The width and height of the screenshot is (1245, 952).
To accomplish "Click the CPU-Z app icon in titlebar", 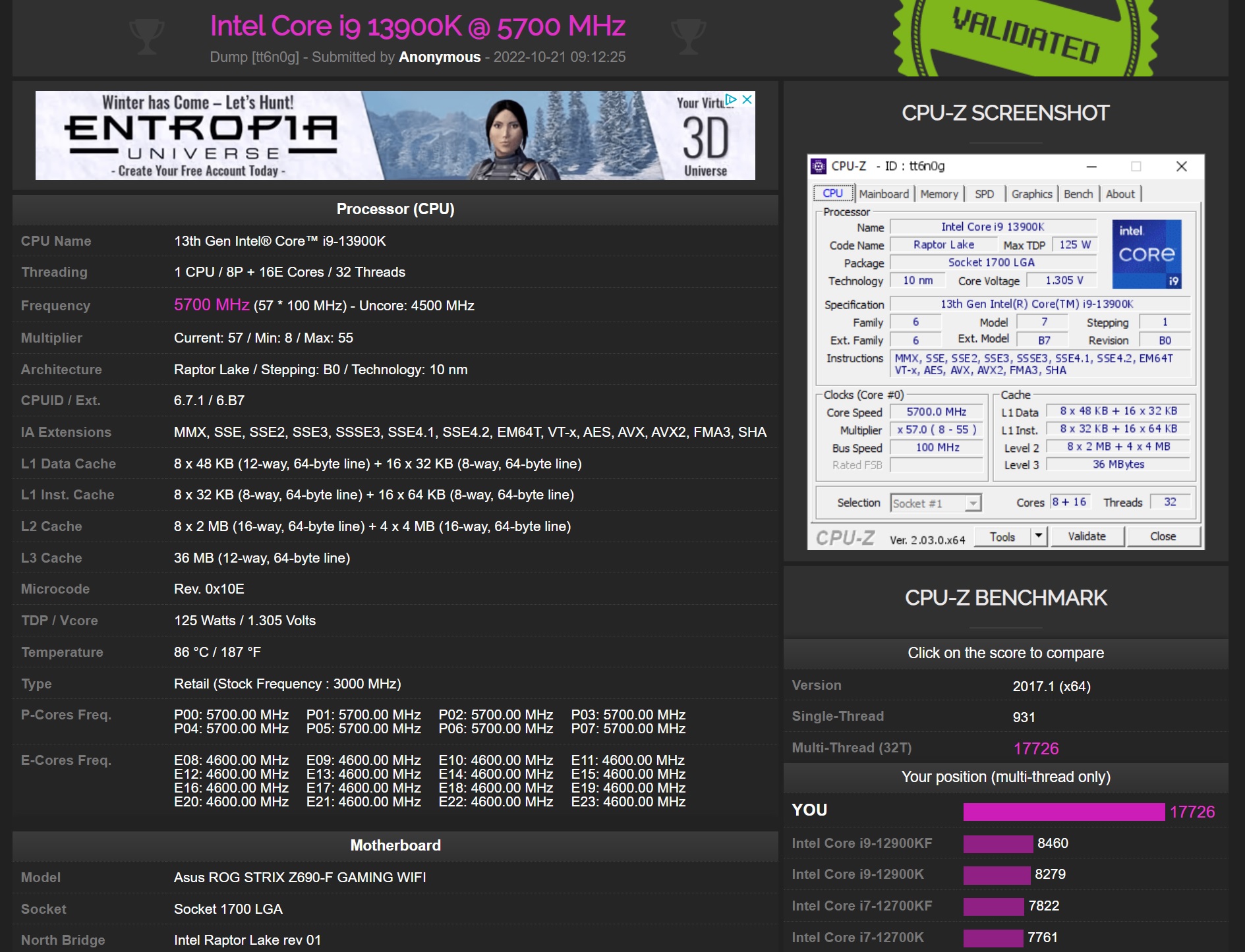I will click(819, 166).
